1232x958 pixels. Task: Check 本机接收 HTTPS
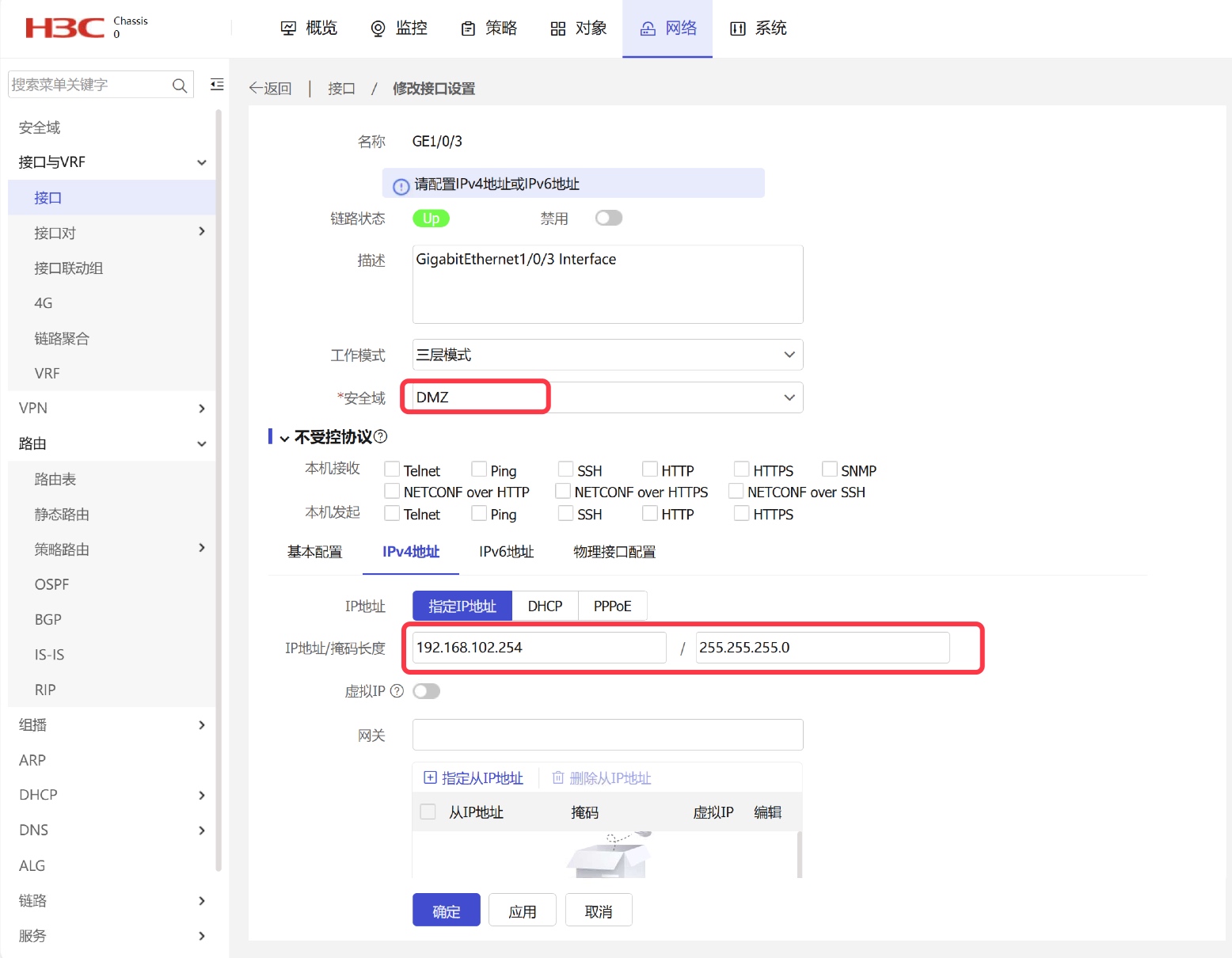coord(742,469)
